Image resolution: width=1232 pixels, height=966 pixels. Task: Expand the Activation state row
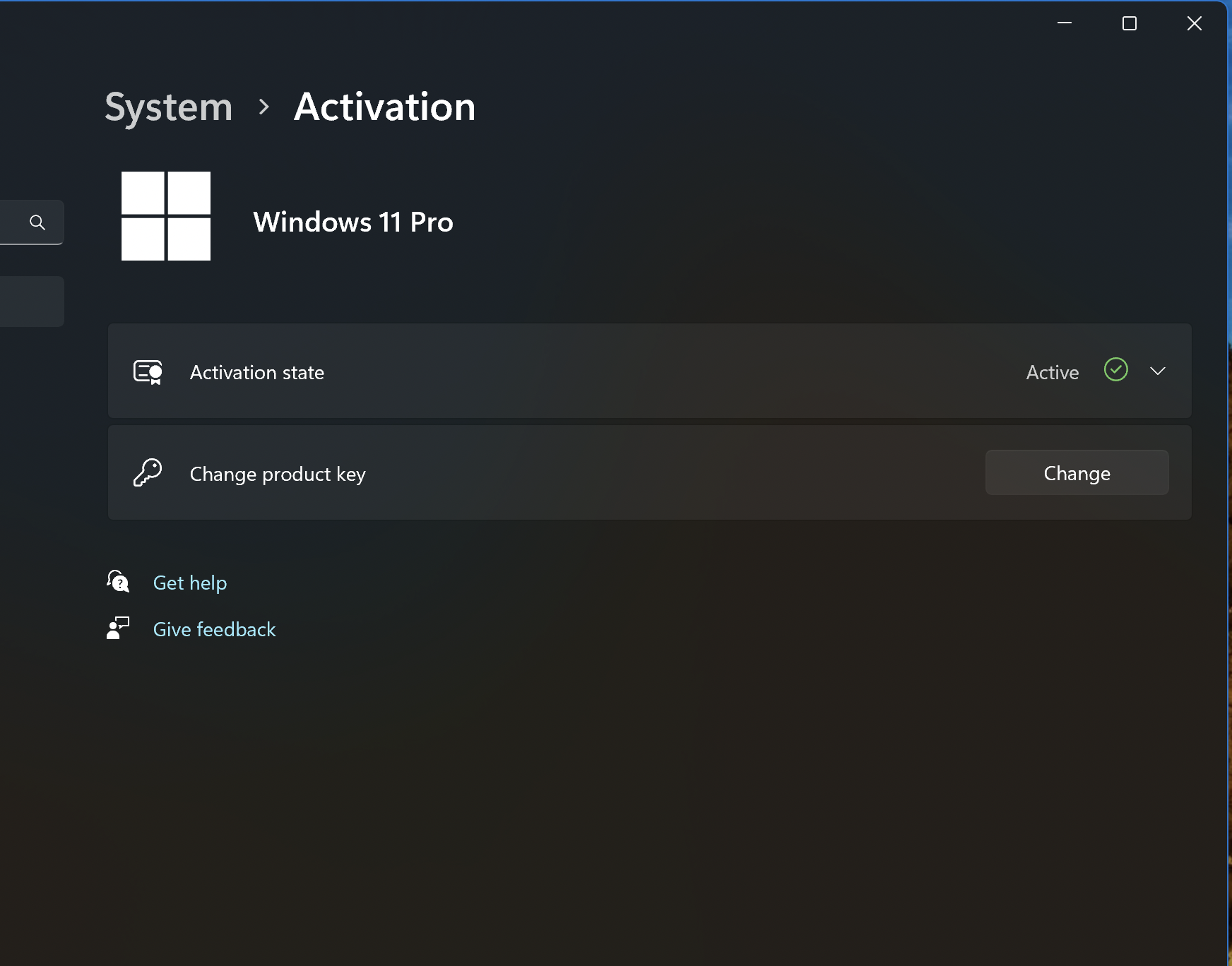click(x=649, y=371)
